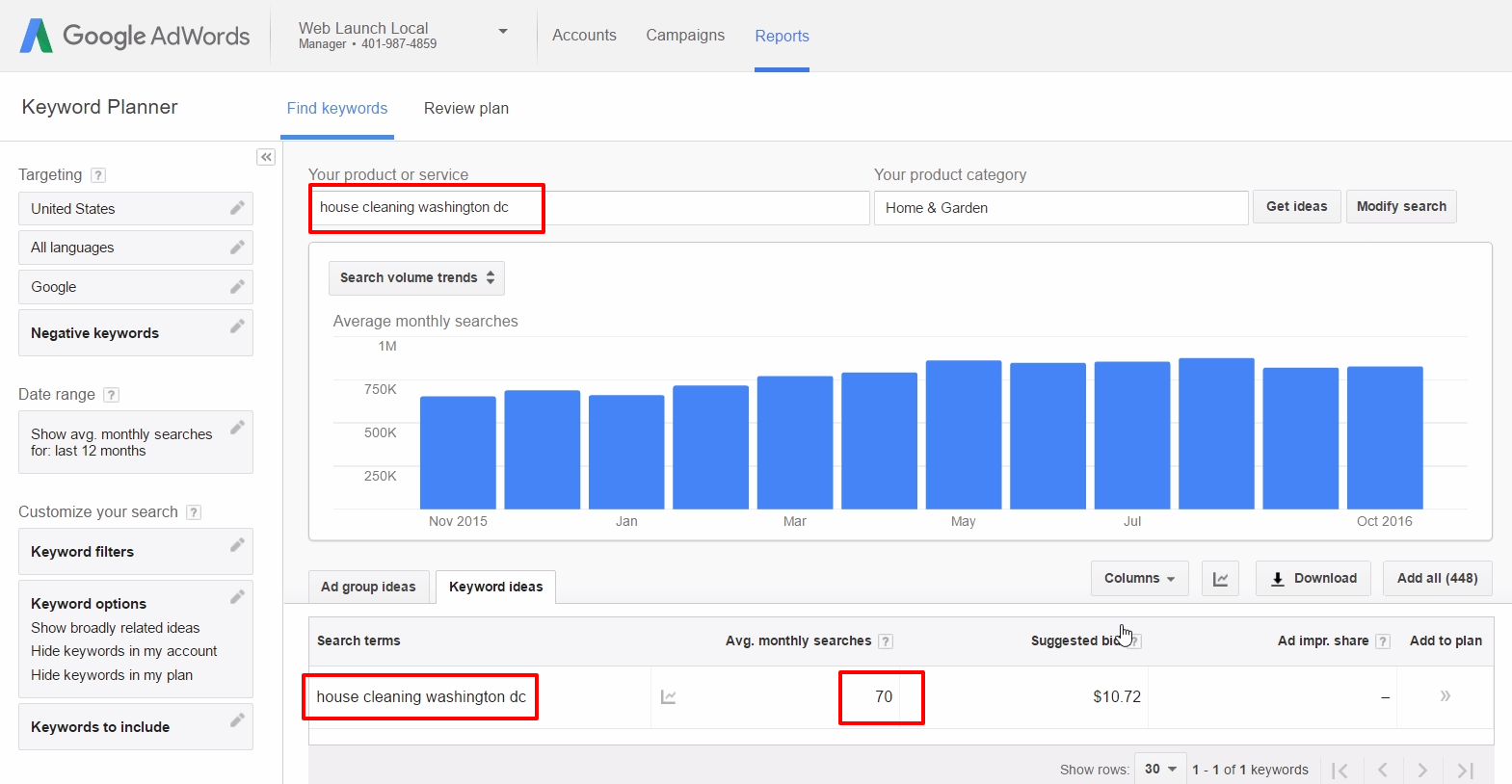Edit Google network pencil icon
Image resolution: width=1512 pixels, height=784 pixels.
tap(237, 287)
